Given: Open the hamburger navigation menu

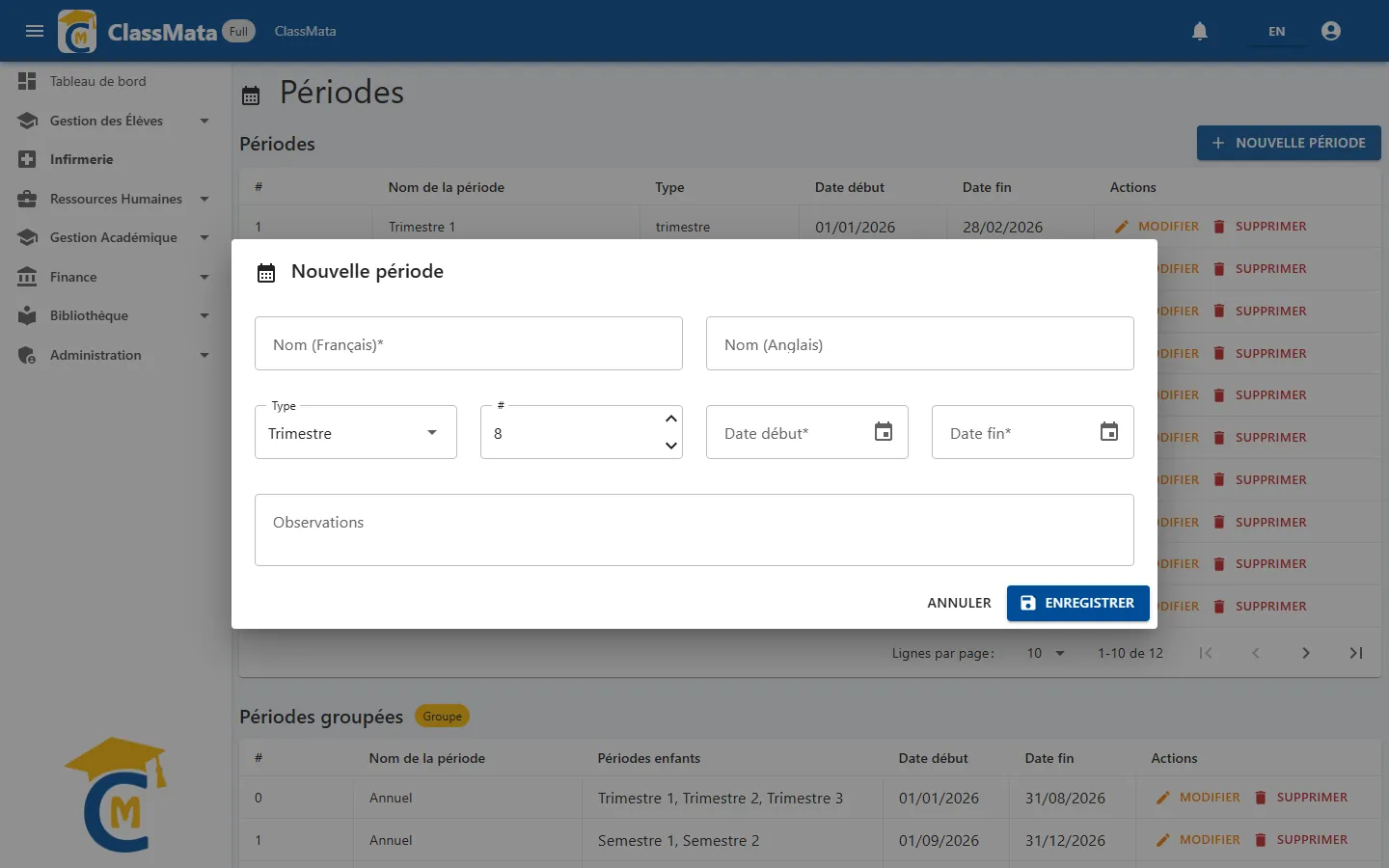Looking at the screenshot, I should click(35, 31).
